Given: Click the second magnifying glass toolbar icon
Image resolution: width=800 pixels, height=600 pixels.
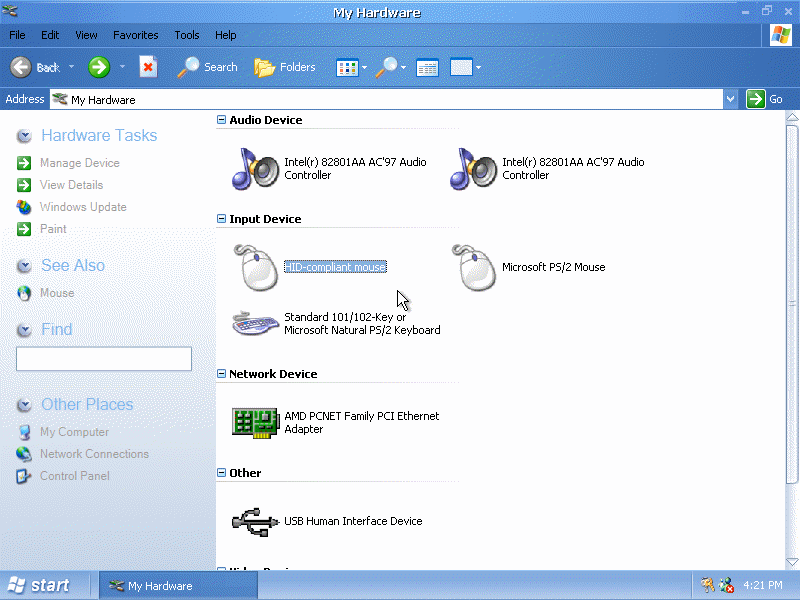Looking at the screenshot, I should tap(386, 67).
